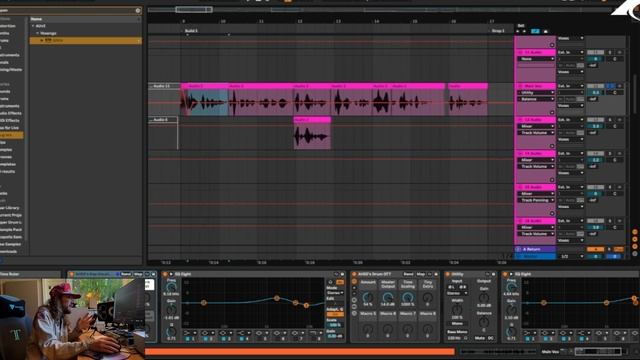Click the Utility left phase invert button

[x=451, y=287]
